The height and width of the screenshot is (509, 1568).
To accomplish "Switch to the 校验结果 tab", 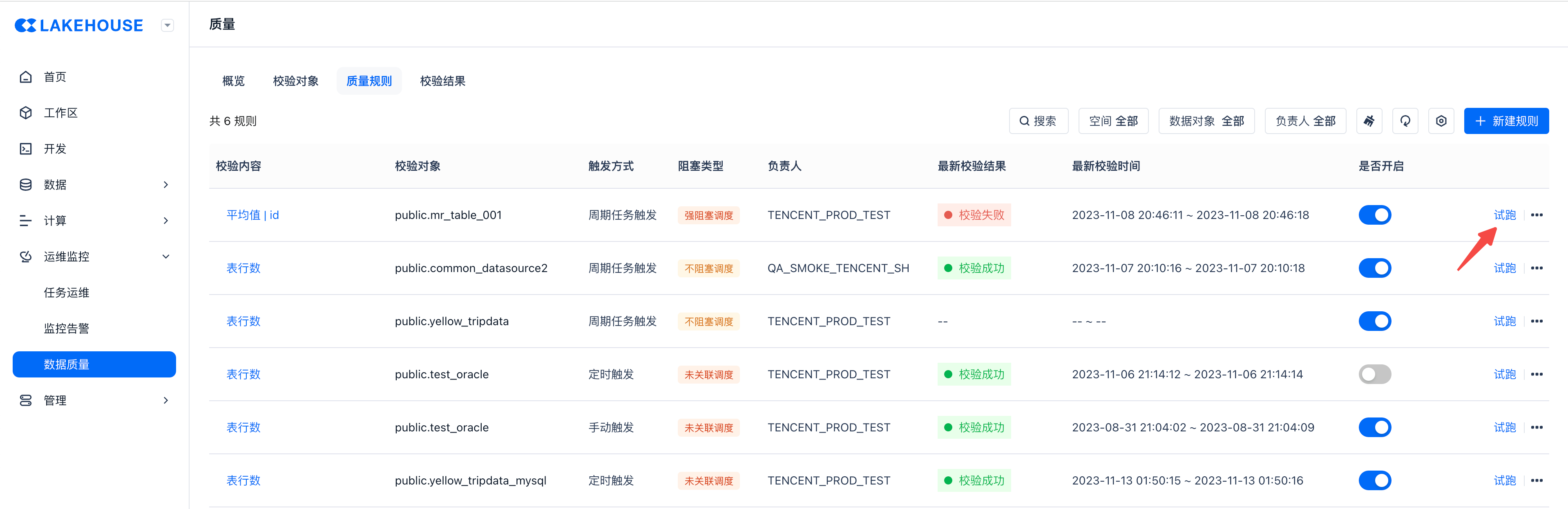I will pyautogui.click(x=442, y=81).
